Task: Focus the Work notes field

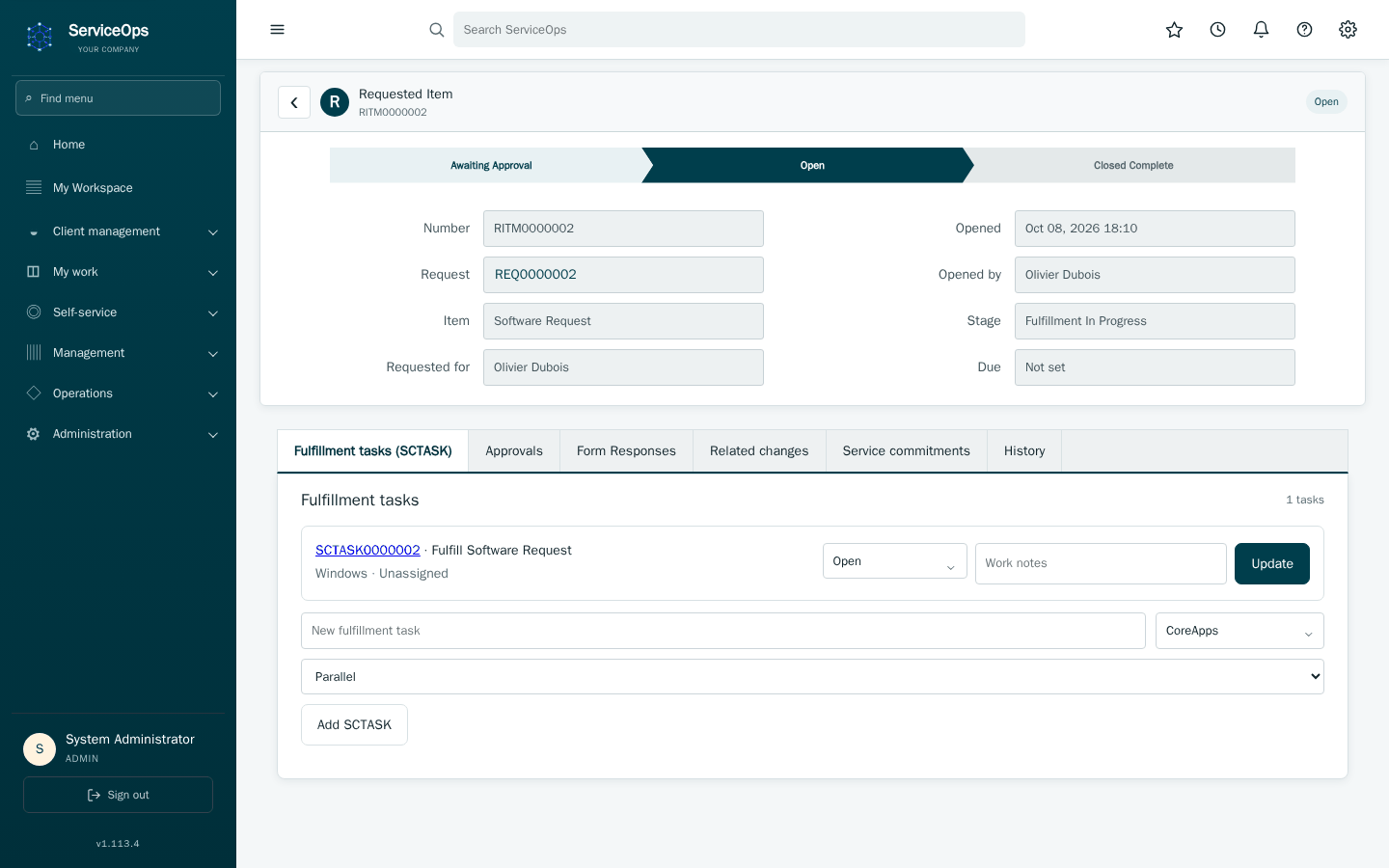Action: (1101, 563)
